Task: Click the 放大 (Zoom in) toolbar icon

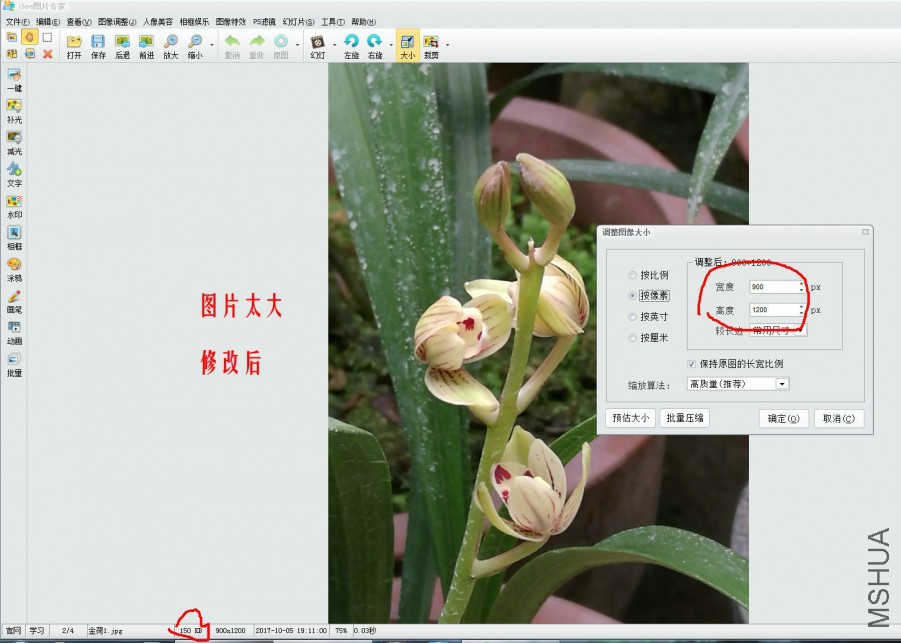Action: tap(171, 45)
